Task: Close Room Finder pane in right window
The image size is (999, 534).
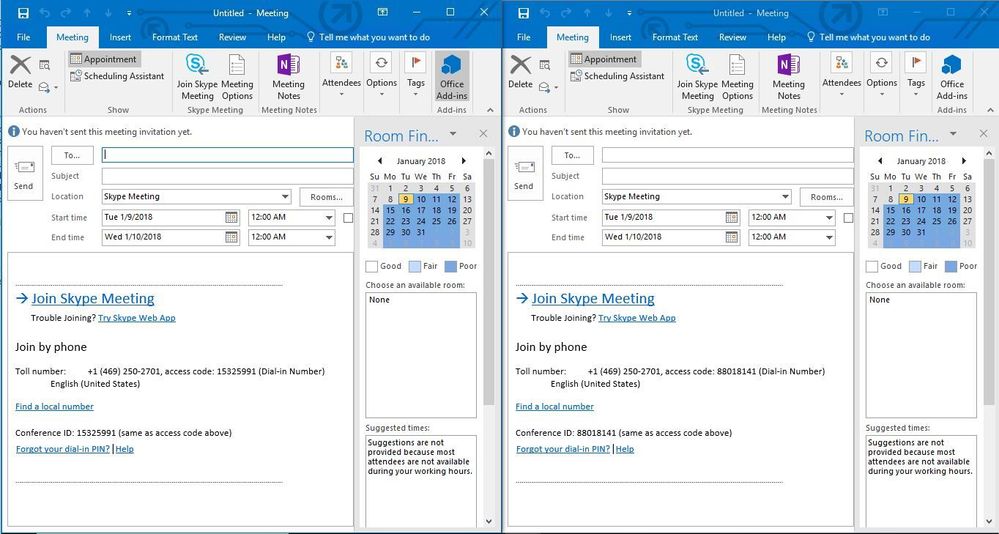Action: pos(983,134)
